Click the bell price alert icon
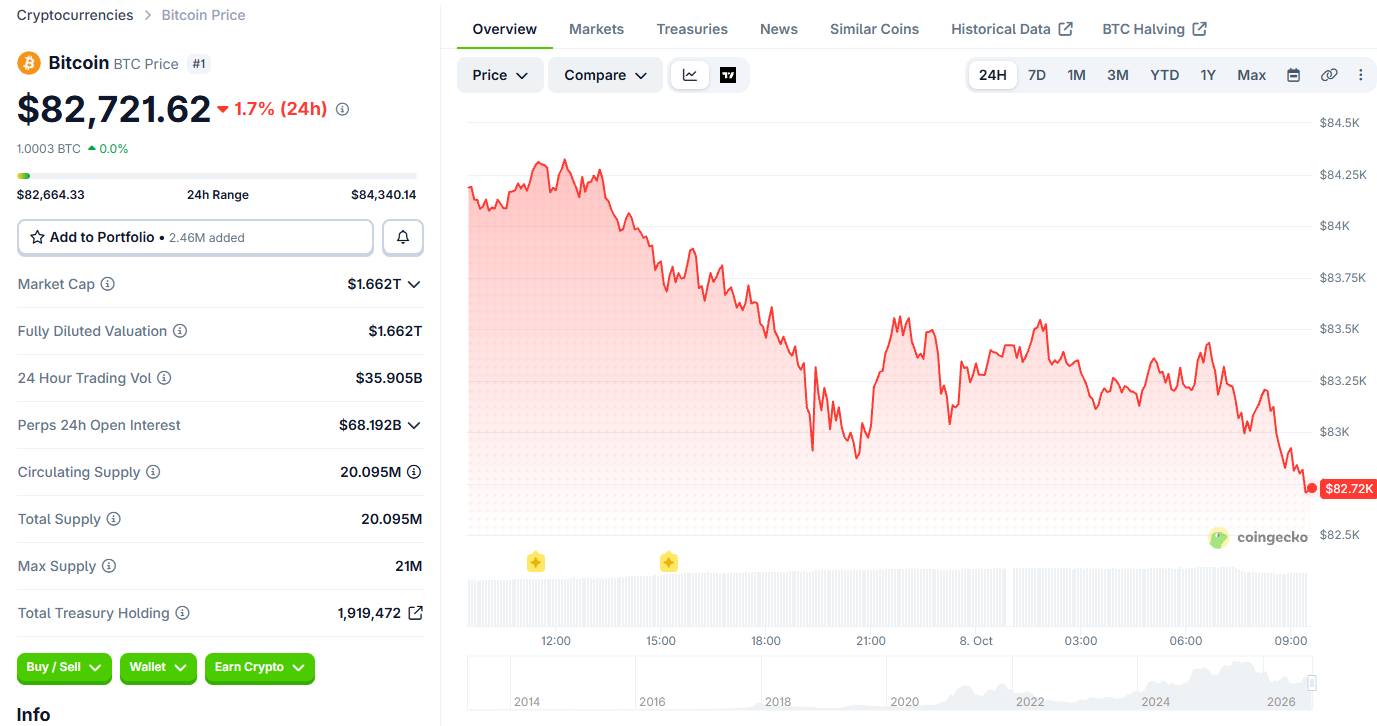 [403, 237]
